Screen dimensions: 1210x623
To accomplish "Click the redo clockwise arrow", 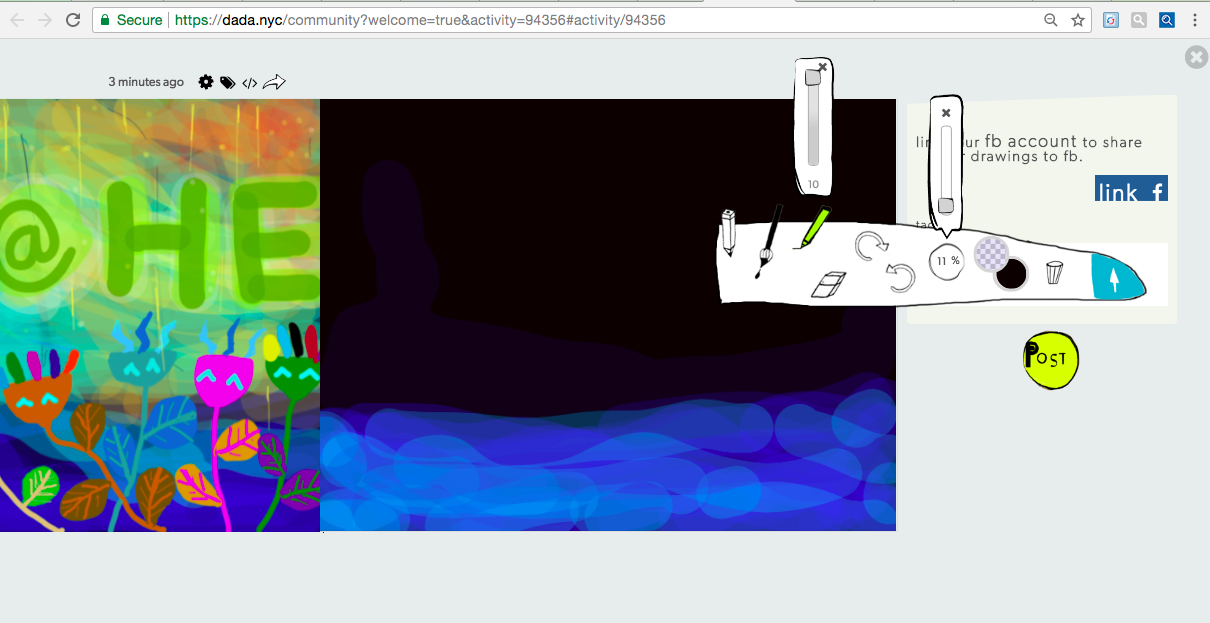I will click(x=871, y=247).
